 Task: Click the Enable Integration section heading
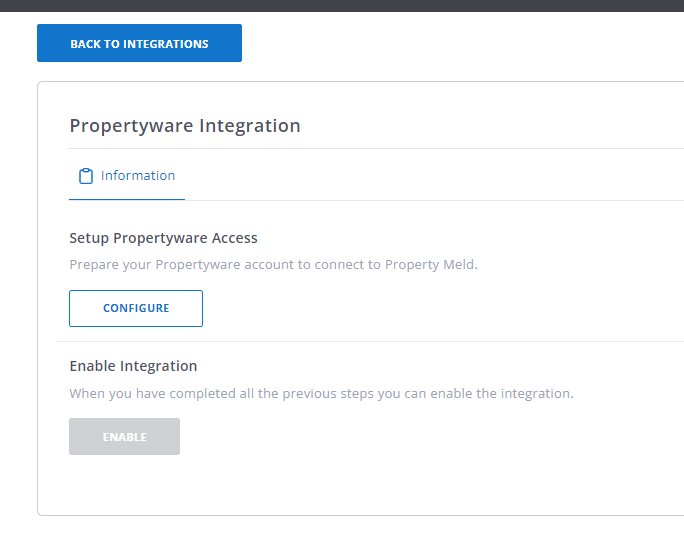coord(133,366)
